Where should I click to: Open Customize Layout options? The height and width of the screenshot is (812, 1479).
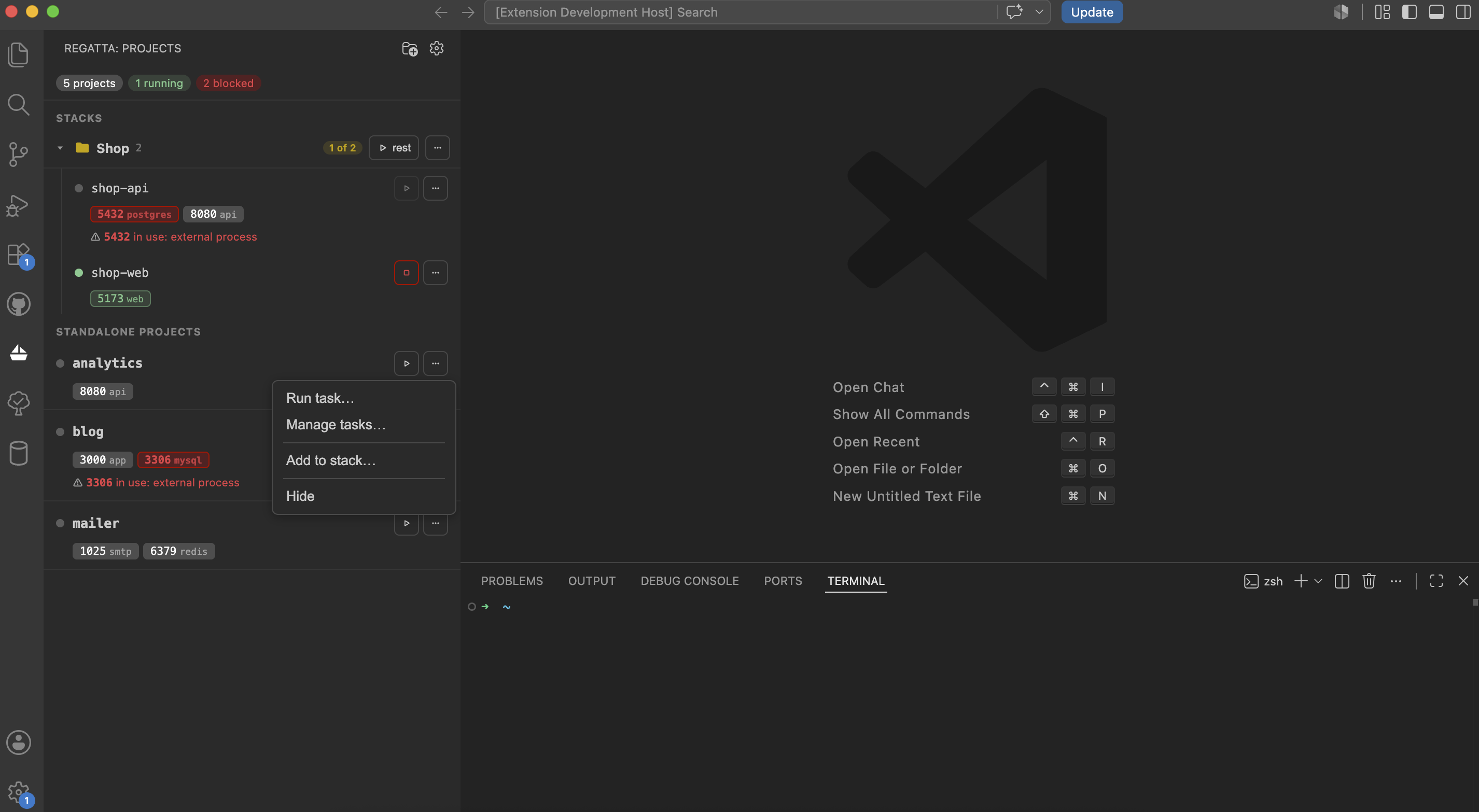click(x=1383, y=12)
